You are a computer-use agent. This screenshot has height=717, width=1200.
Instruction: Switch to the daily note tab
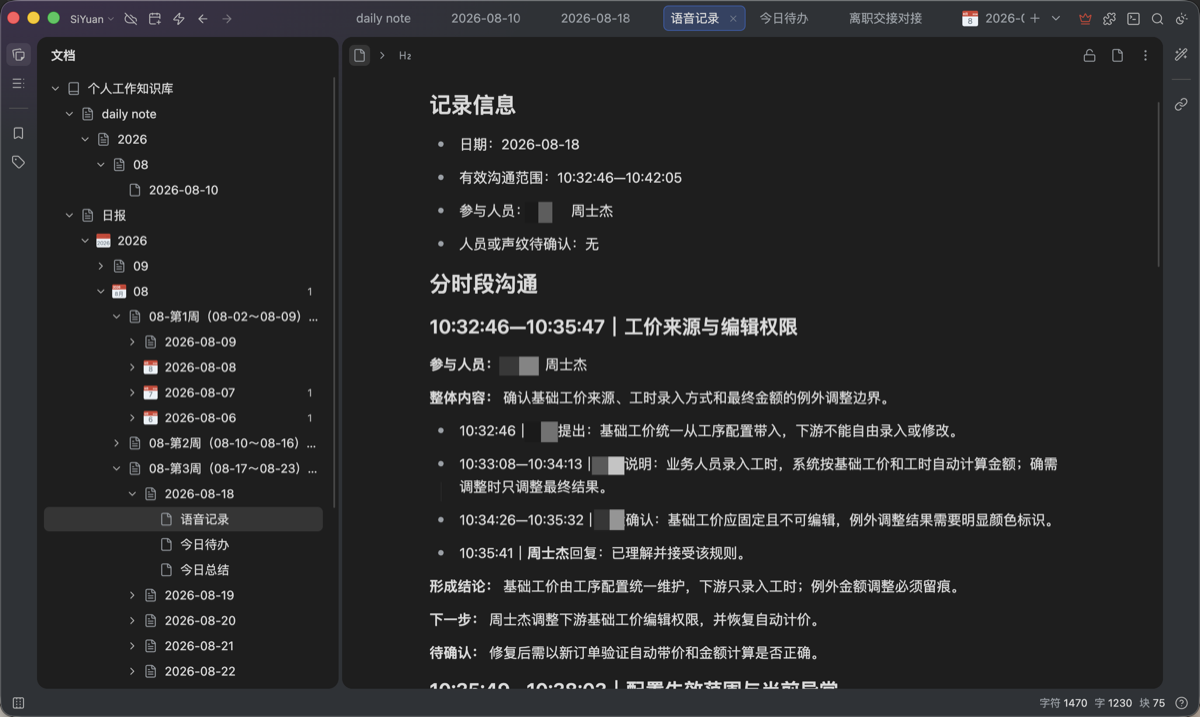[x=383, y=18]
